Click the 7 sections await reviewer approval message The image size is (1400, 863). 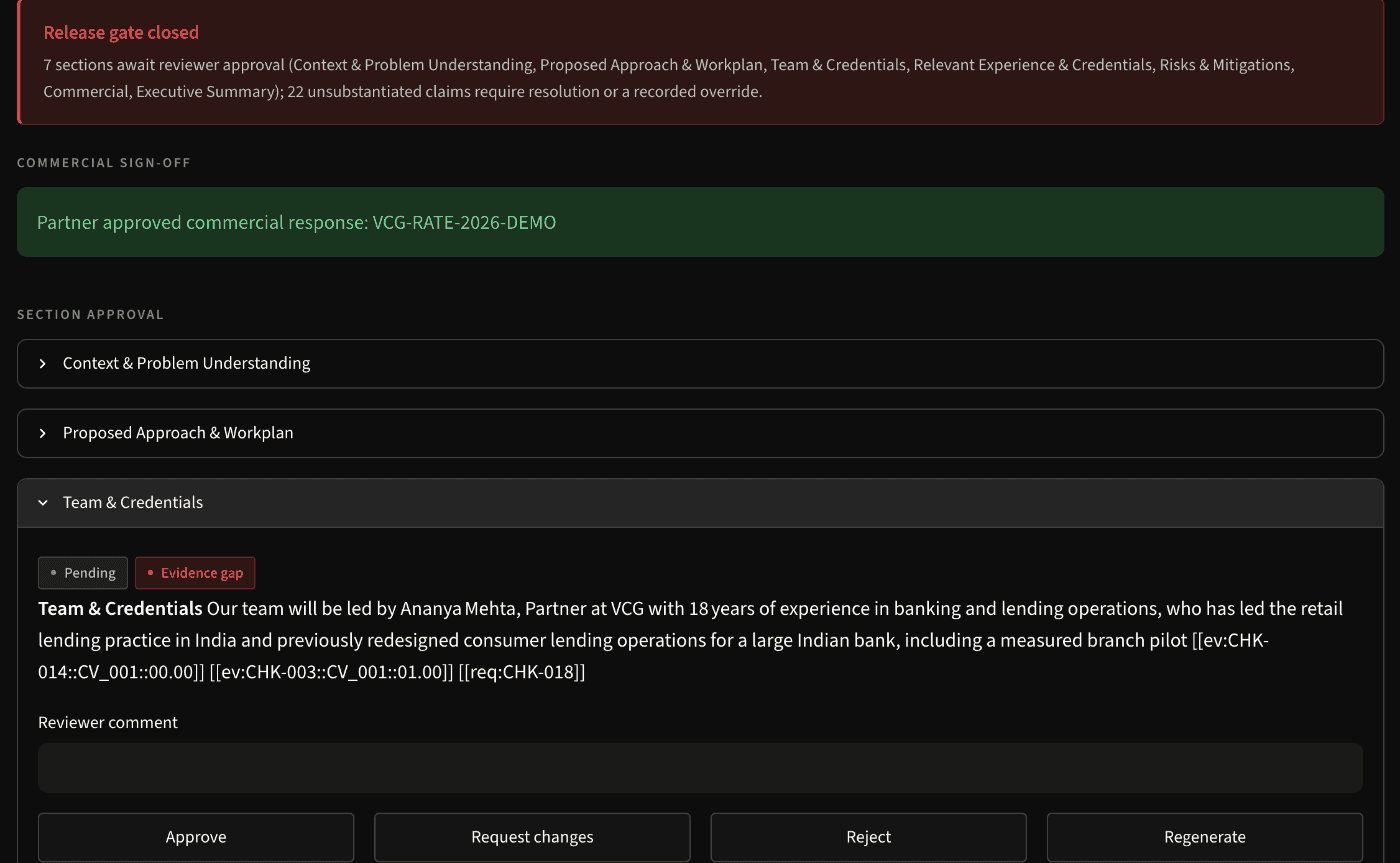(x=669, y=78)
